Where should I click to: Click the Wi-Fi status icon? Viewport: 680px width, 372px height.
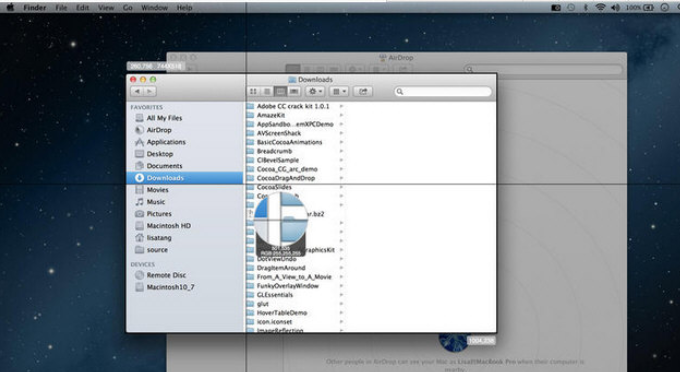tap(600, 7)
